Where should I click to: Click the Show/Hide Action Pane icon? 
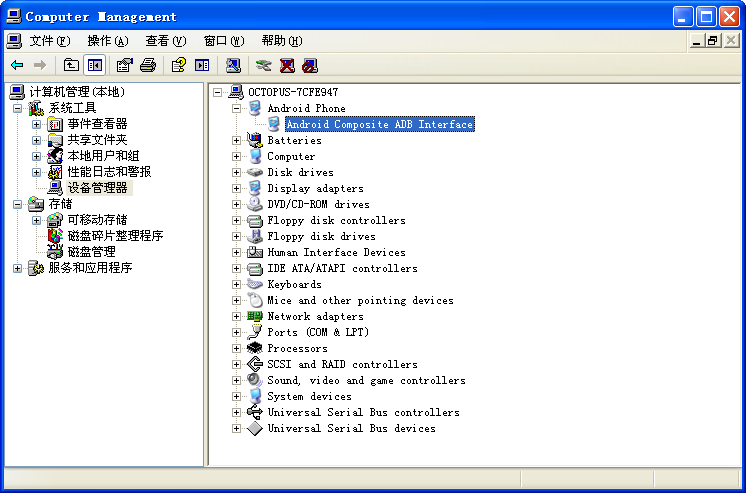click(x=202, y=65)
